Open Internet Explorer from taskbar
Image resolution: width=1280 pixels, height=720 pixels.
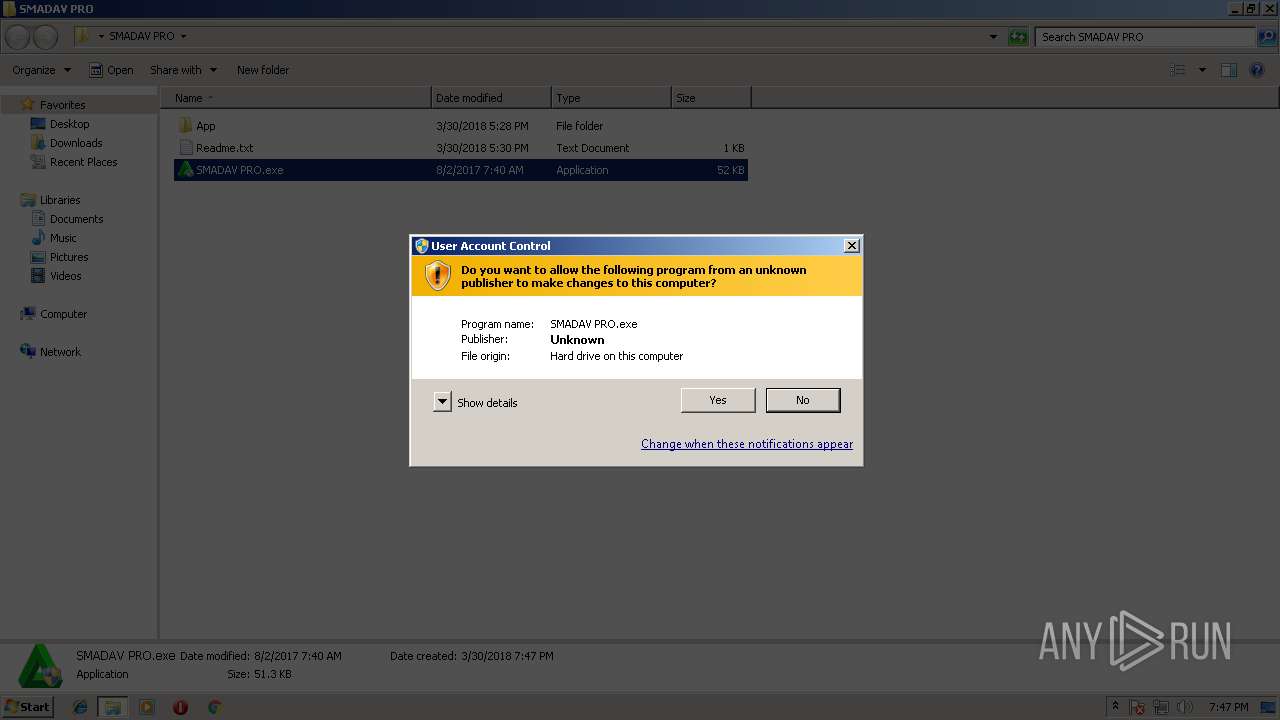[80, 707]
